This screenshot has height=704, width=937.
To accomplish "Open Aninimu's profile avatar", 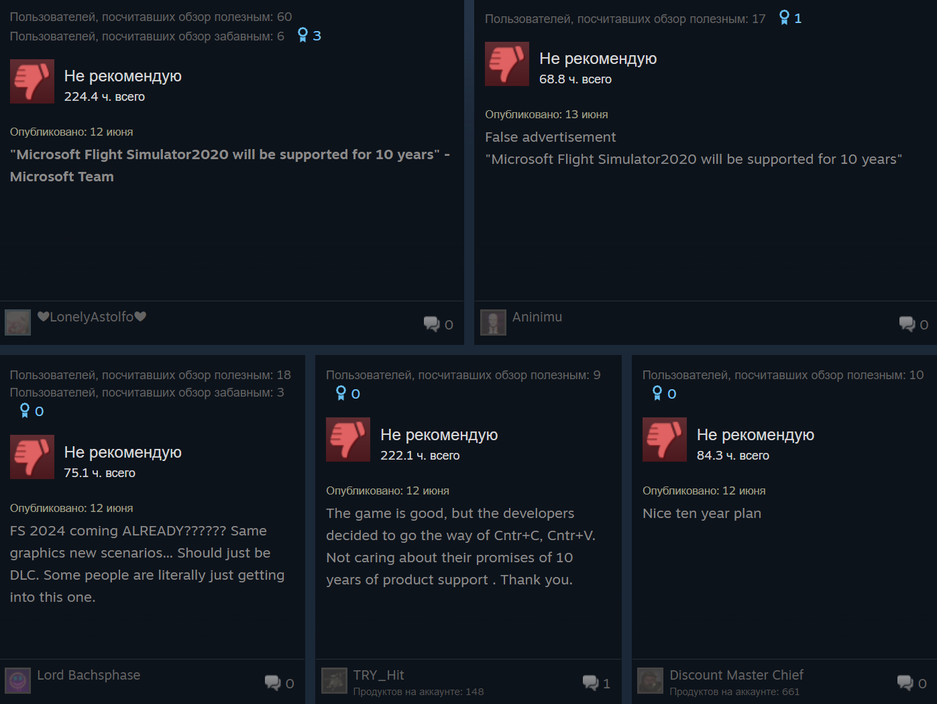I will click(x=493, y=323).
